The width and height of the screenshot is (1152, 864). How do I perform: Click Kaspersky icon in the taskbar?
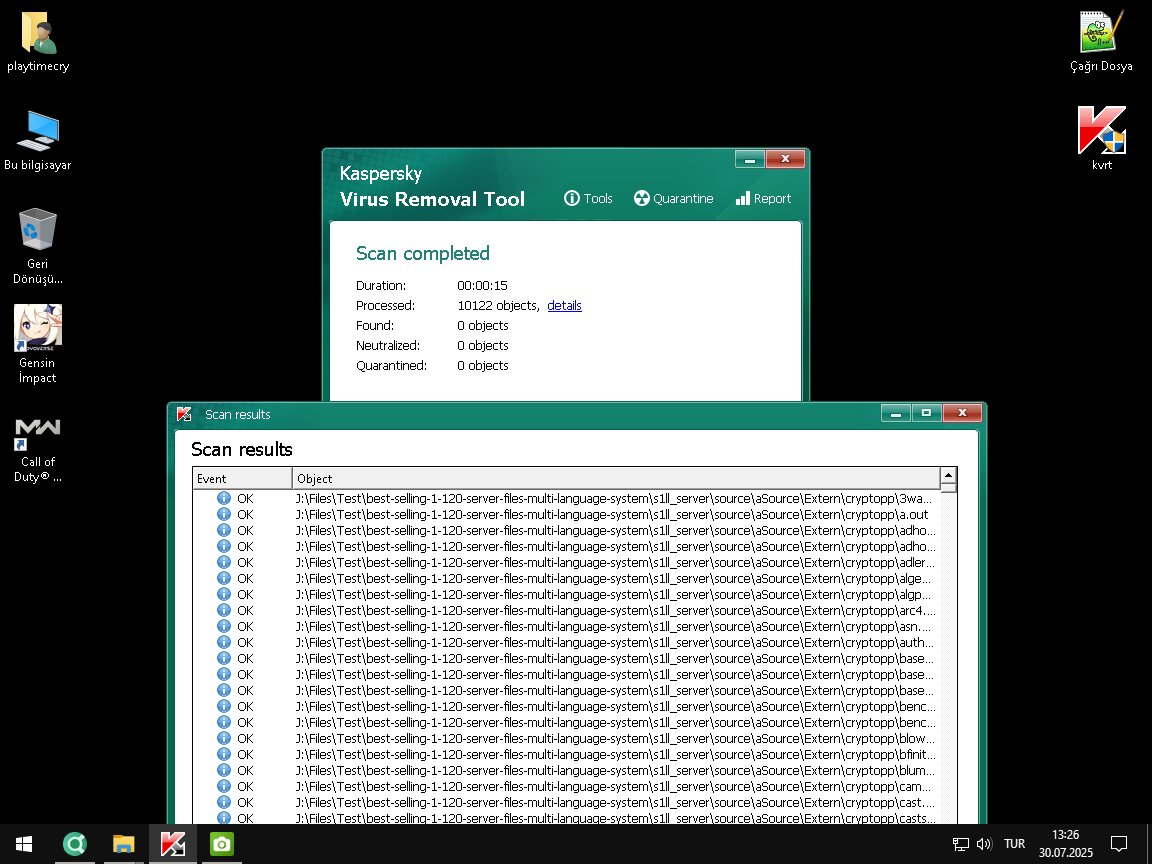coord(172,844)
